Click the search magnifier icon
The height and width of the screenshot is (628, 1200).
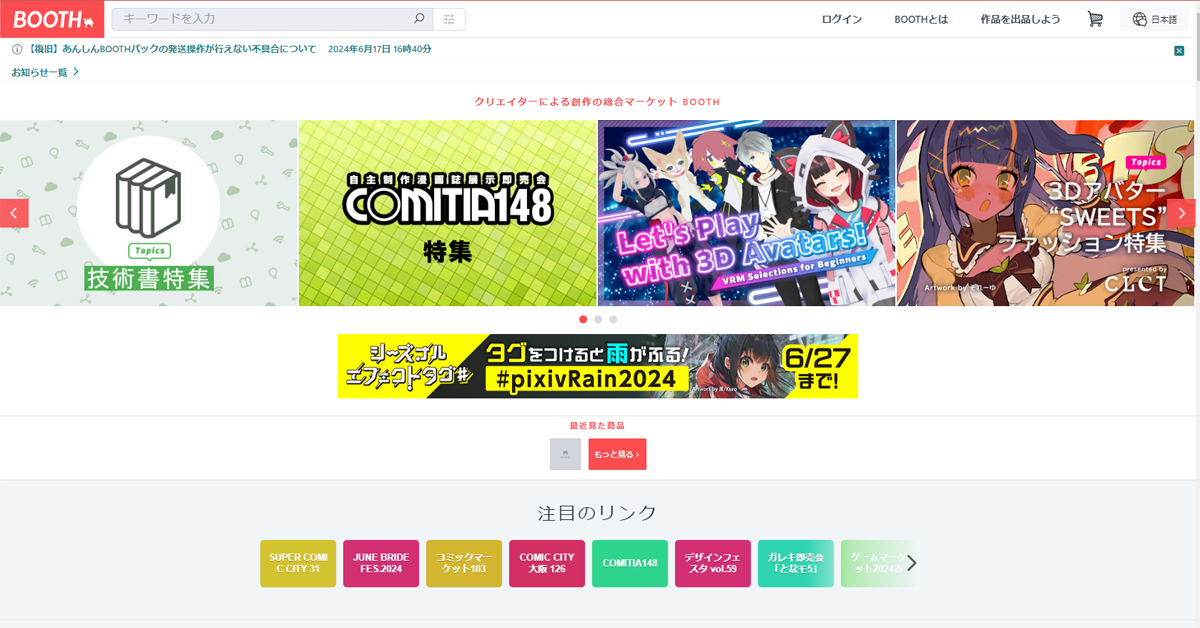[x=419, y=19]
